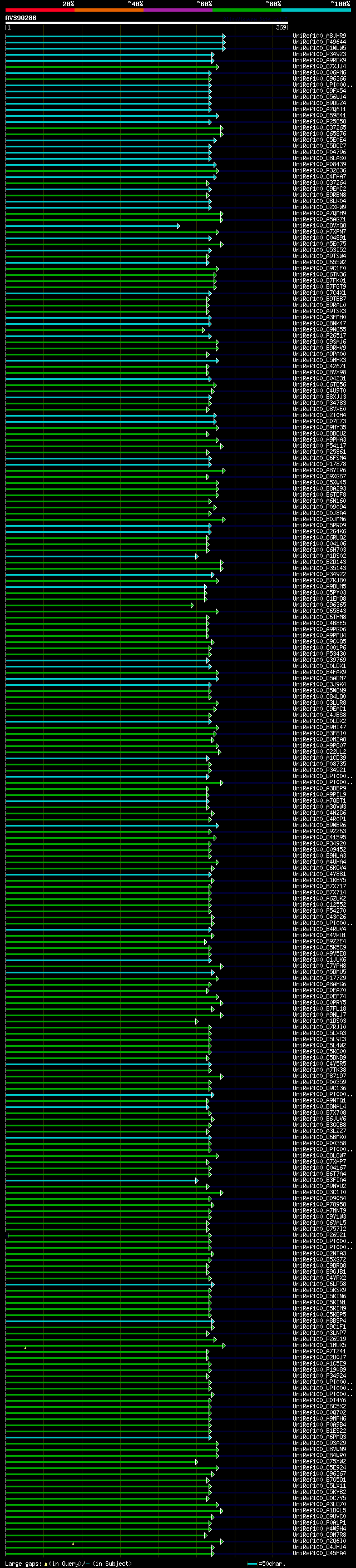Select the UniRef100_Q001P6 label

click(319, 647)
